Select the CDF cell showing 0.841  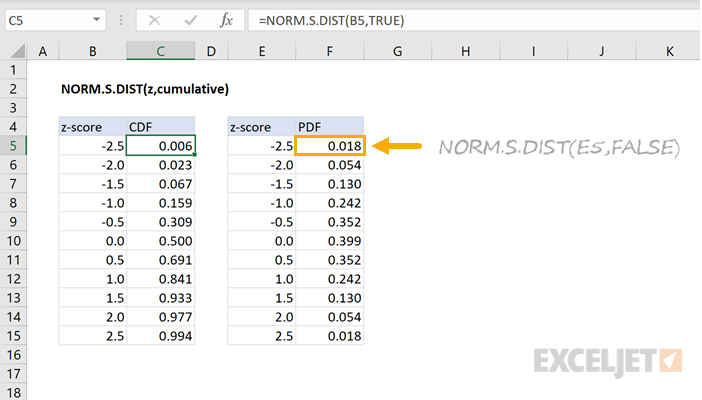click(161, 279)
